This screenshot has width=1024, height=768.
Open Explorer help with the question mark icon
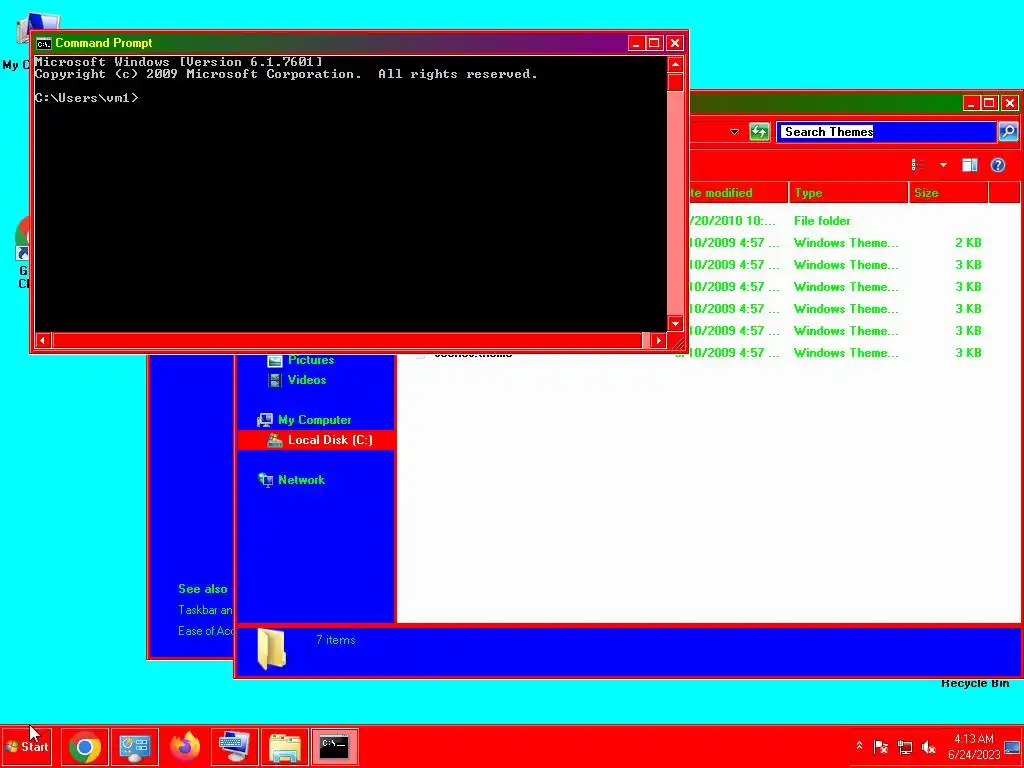998,165
